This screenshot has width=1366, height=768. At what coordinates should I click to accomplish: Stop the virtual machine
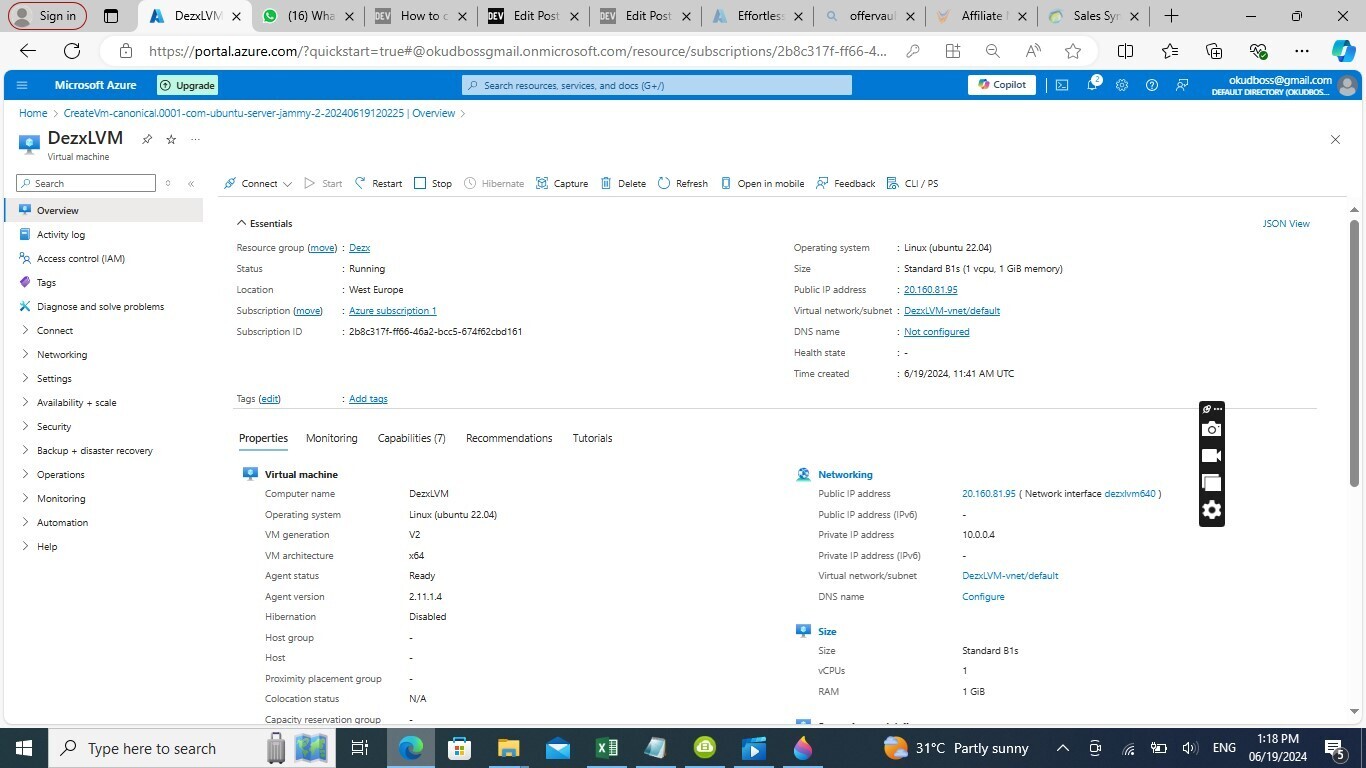coord(433,183)
